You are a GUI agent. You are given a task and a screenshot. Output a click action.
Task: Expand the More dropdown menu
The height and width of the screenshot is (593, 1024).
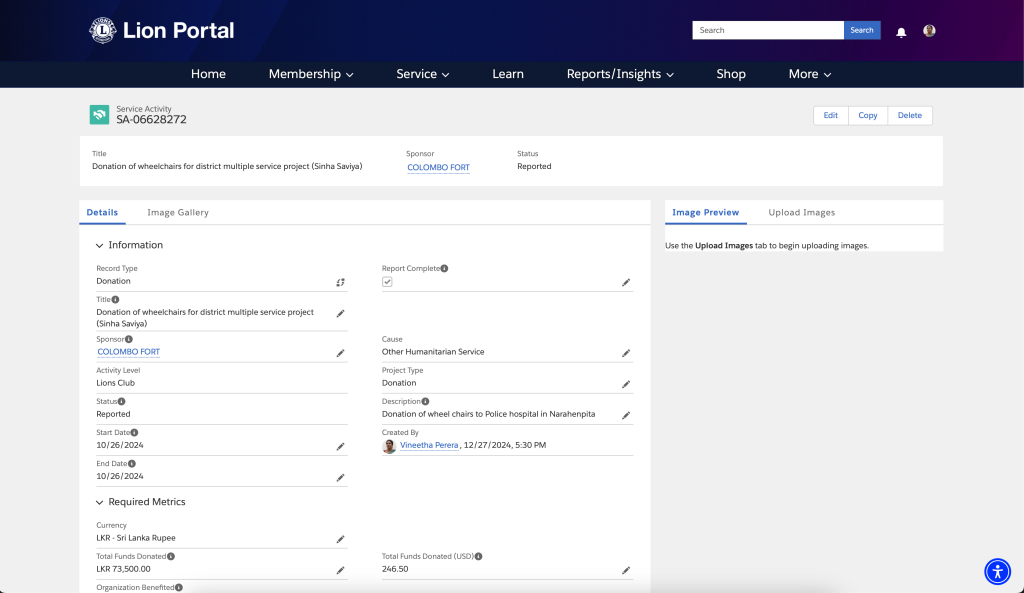(810, 74)
